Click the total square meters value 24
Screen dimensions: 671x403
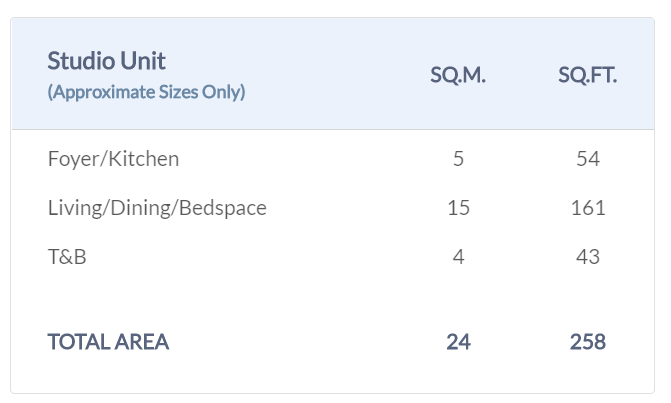click(458, 342)
